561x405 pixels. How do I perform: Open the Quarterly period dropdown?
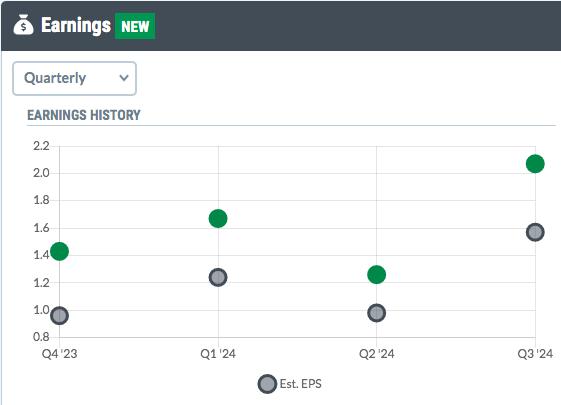coord(74,78)
